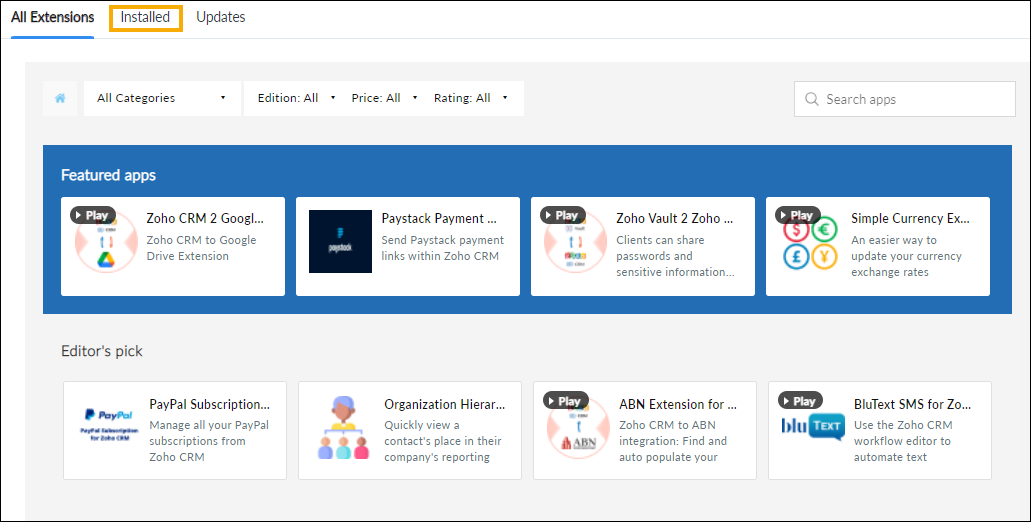Open PayPal Subscription app title
Image resolution: width=1031 pixels, height=522 pixels.
(x=210, y=404)
